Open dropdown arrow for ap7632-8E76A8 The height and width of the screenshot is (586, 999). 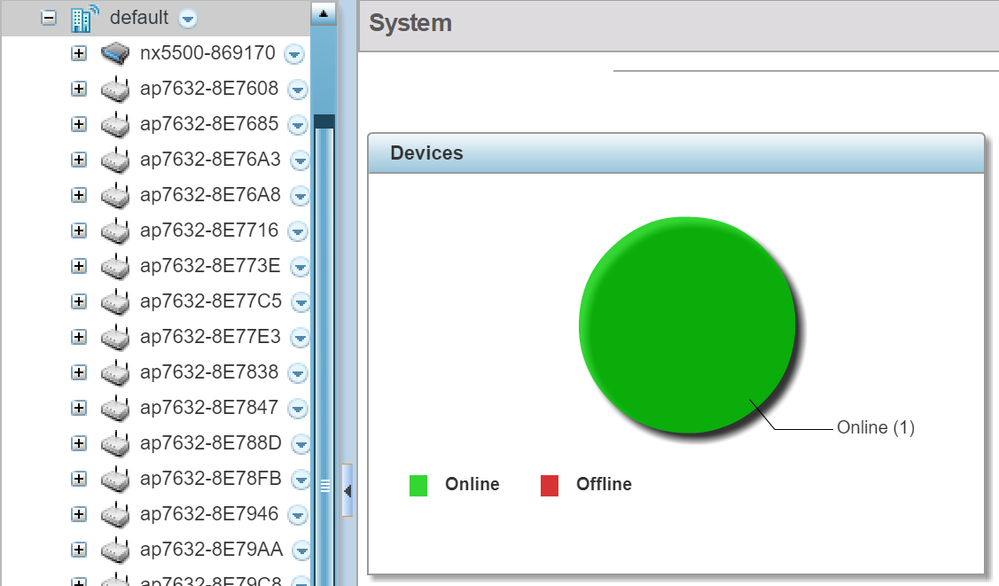(299, 196)
